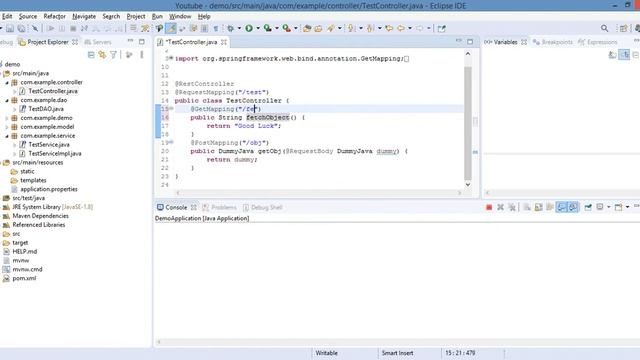Open the Open Console dropdown arrow

click(627, 207)
